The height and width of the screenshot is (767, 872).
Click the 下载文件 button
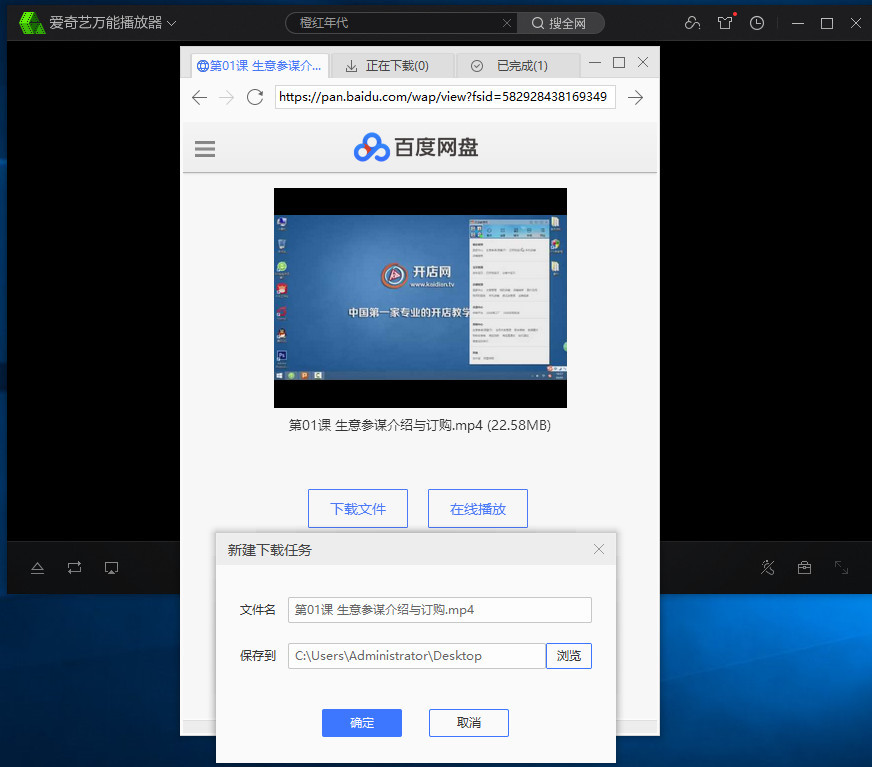(358, 508)
